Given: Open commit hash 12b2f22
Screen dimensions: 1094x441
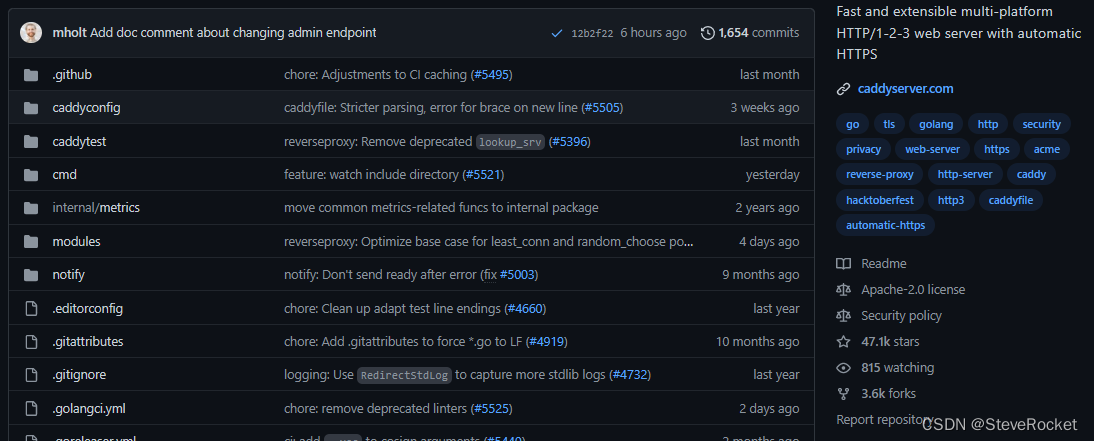Looking at the screenshot, I should click(592, 33).
